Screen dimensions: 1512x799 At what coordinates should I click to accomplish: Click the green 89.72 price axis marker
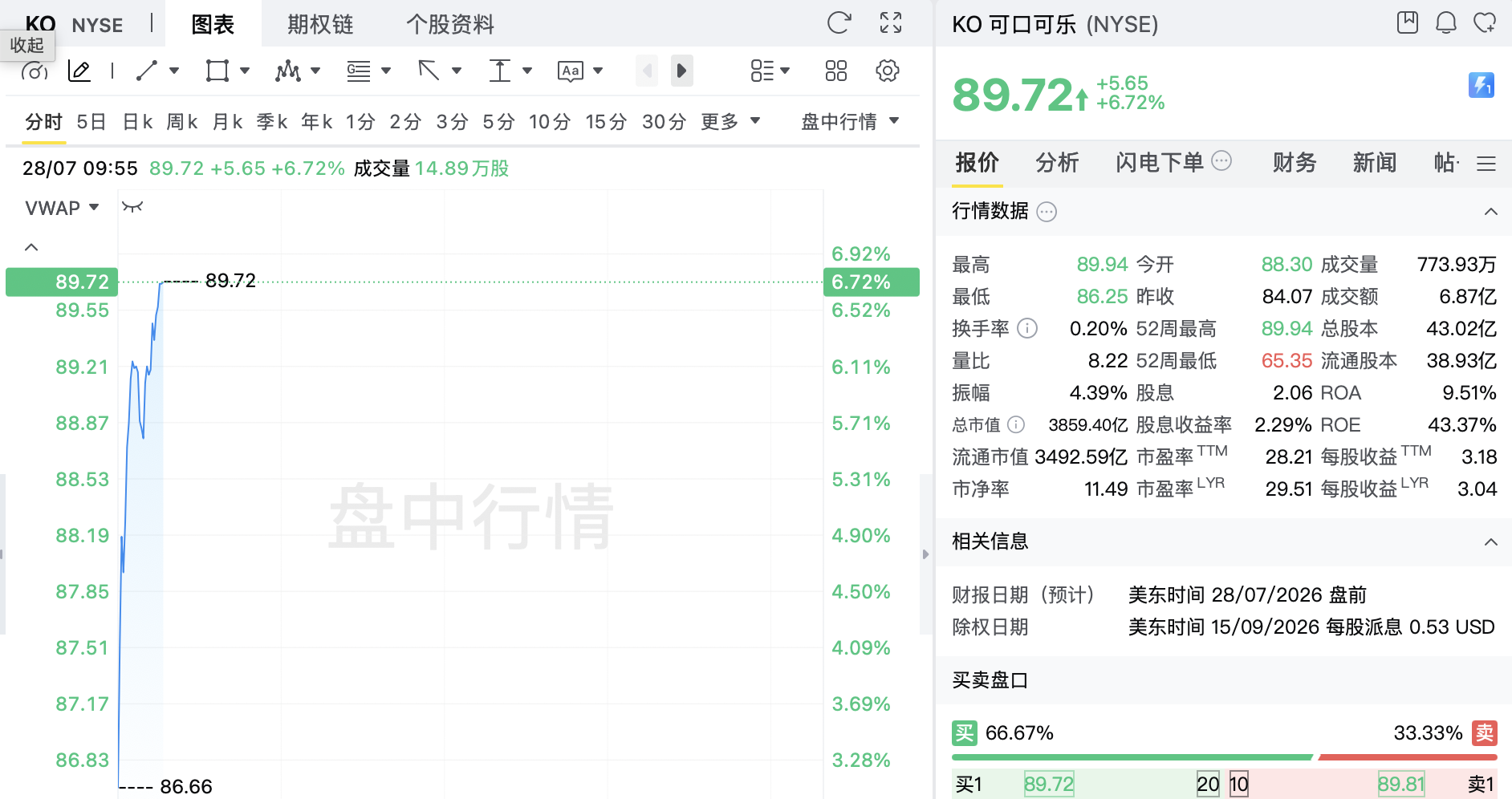[62, 282]
